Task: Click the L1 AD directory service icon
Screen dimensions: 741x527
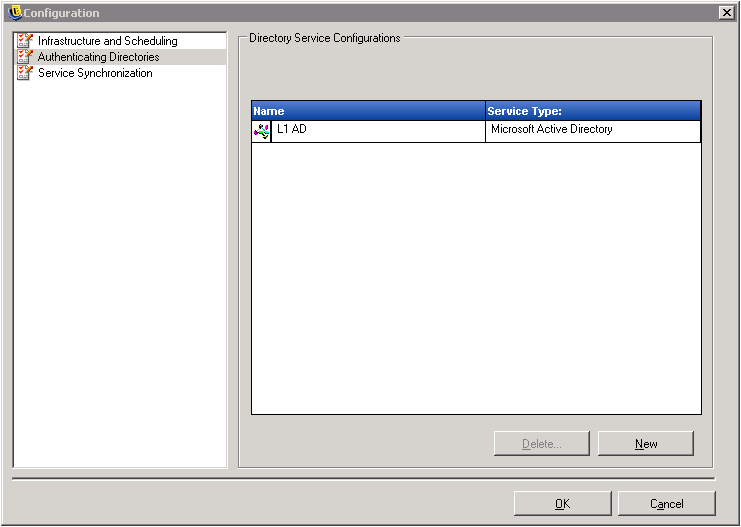Action: (x=261, y=131)
